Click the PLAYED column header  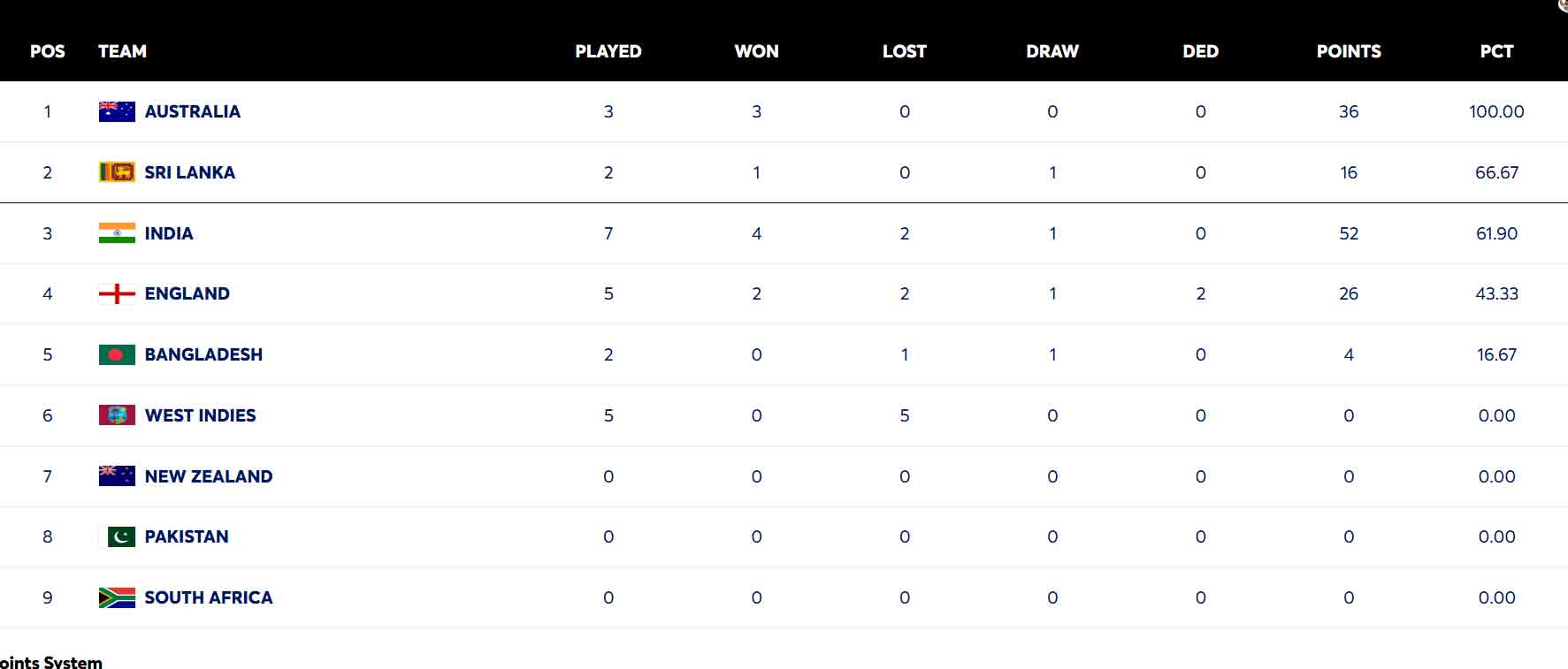(x=608, y=51)
